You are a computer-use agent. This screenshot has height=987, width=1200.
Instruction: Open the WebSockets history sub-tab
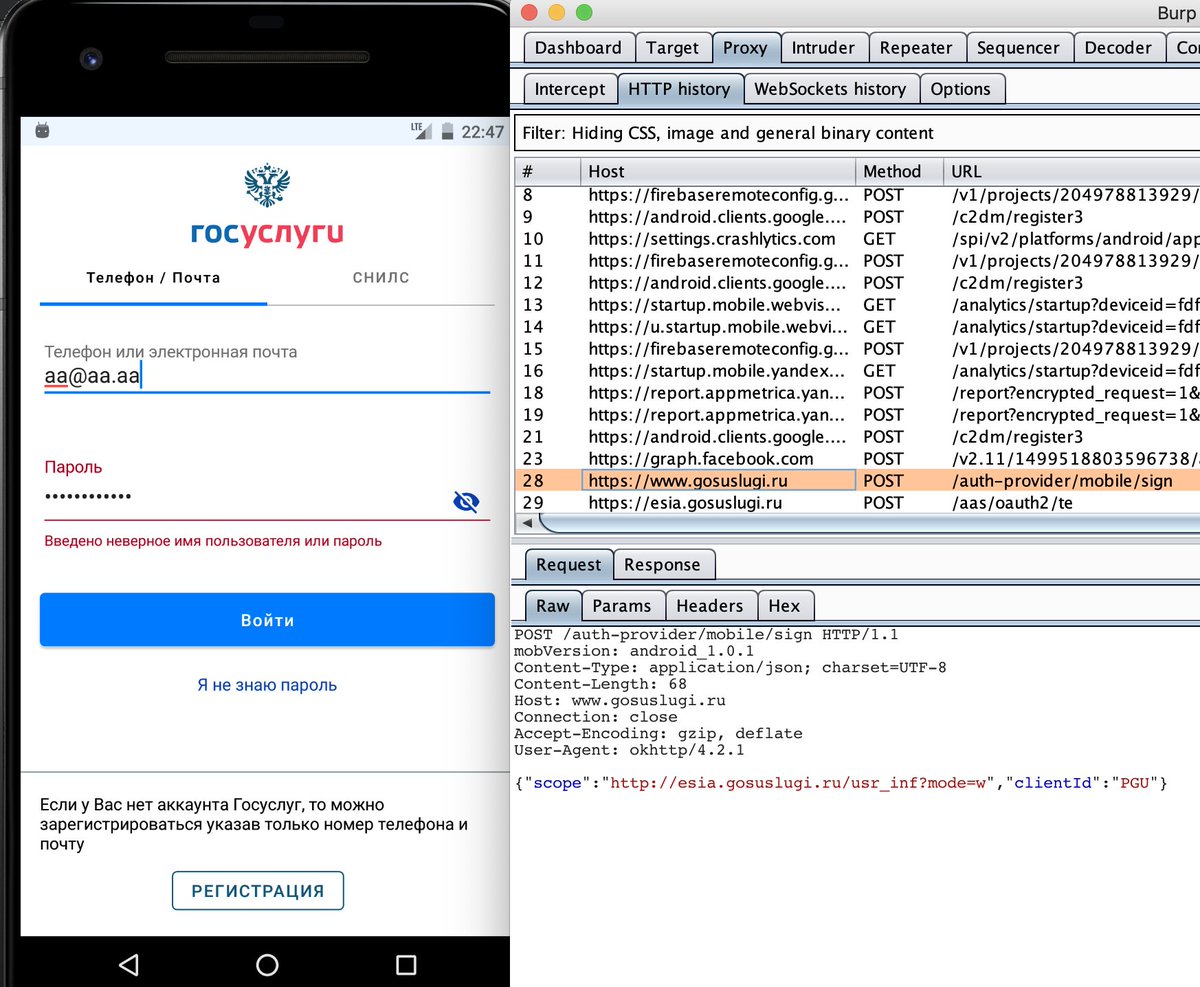(x=830, y=89)
